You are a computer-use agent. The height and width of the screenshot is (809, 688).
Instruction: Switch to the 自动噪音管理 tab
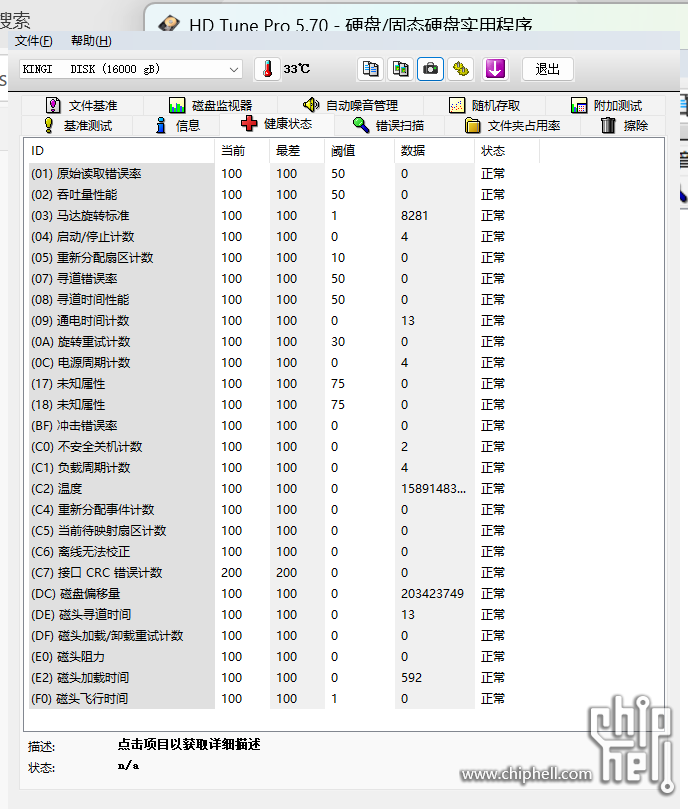[350, 105]
